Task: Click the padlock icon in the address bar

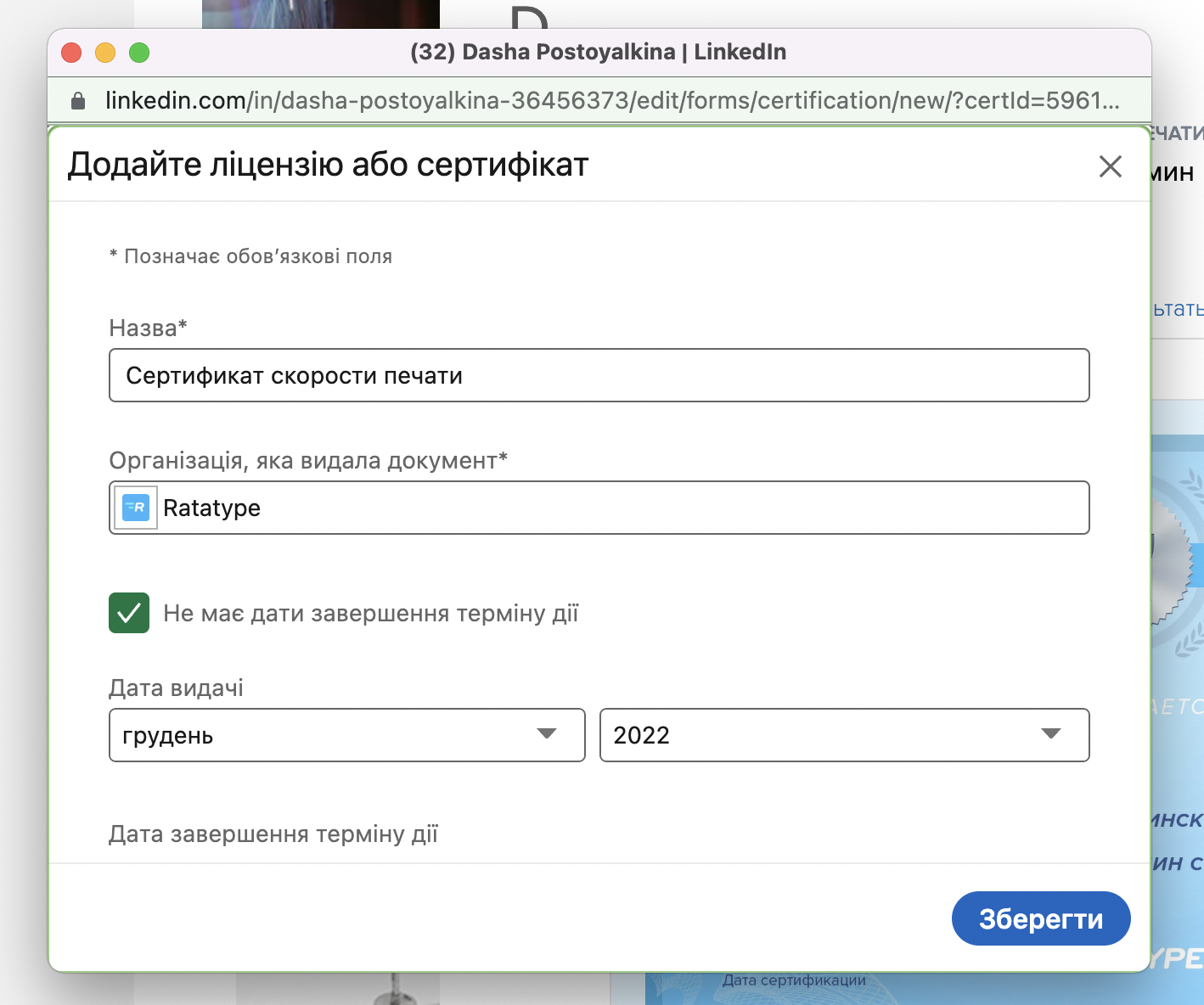Action: pyautogui.click(x=78, y=101)
